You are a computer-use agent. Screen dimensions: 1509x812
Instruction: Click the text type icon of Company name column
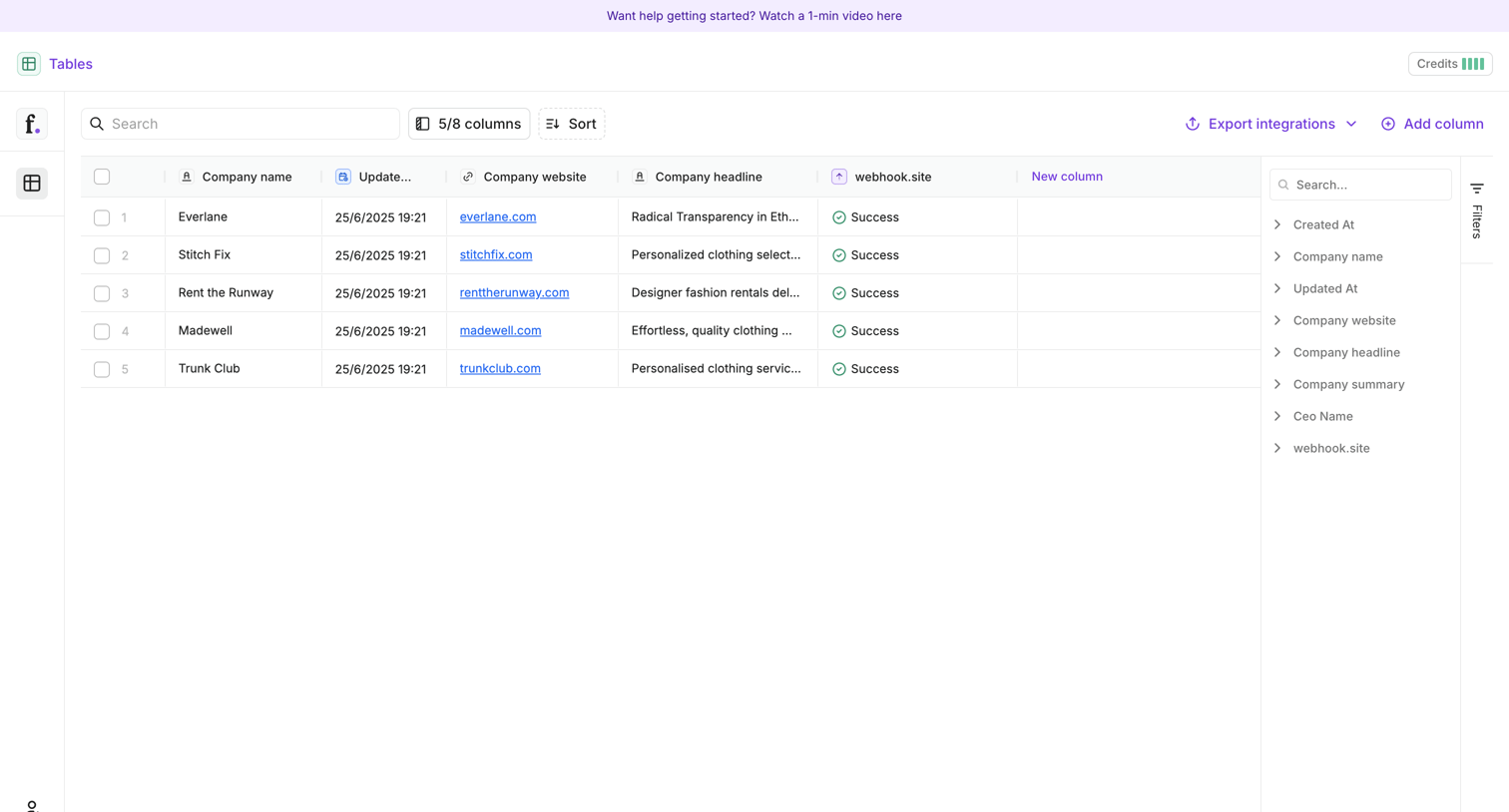tap(186, 177)
